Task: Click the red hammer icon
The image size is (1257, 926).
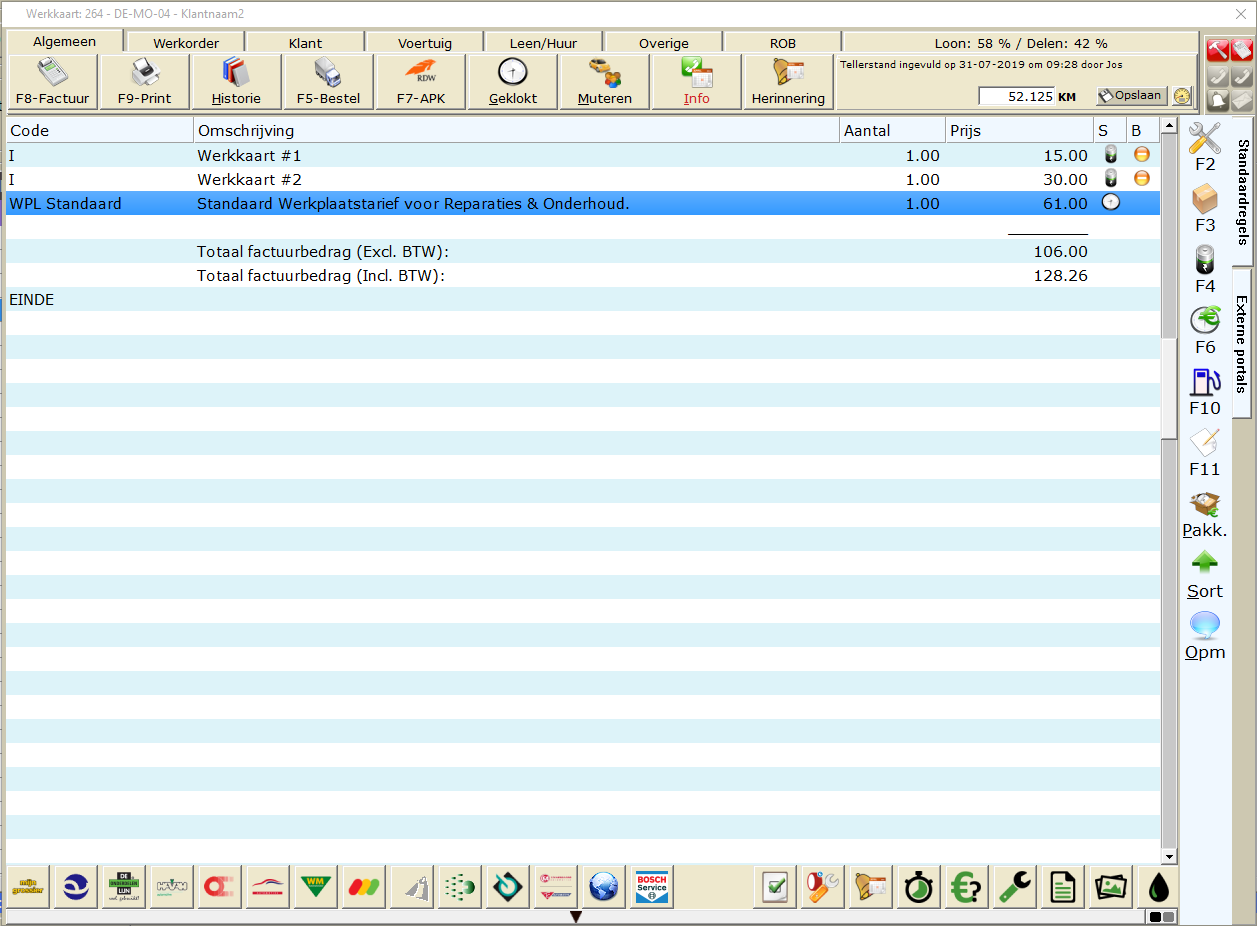Action: [1217, 51]
